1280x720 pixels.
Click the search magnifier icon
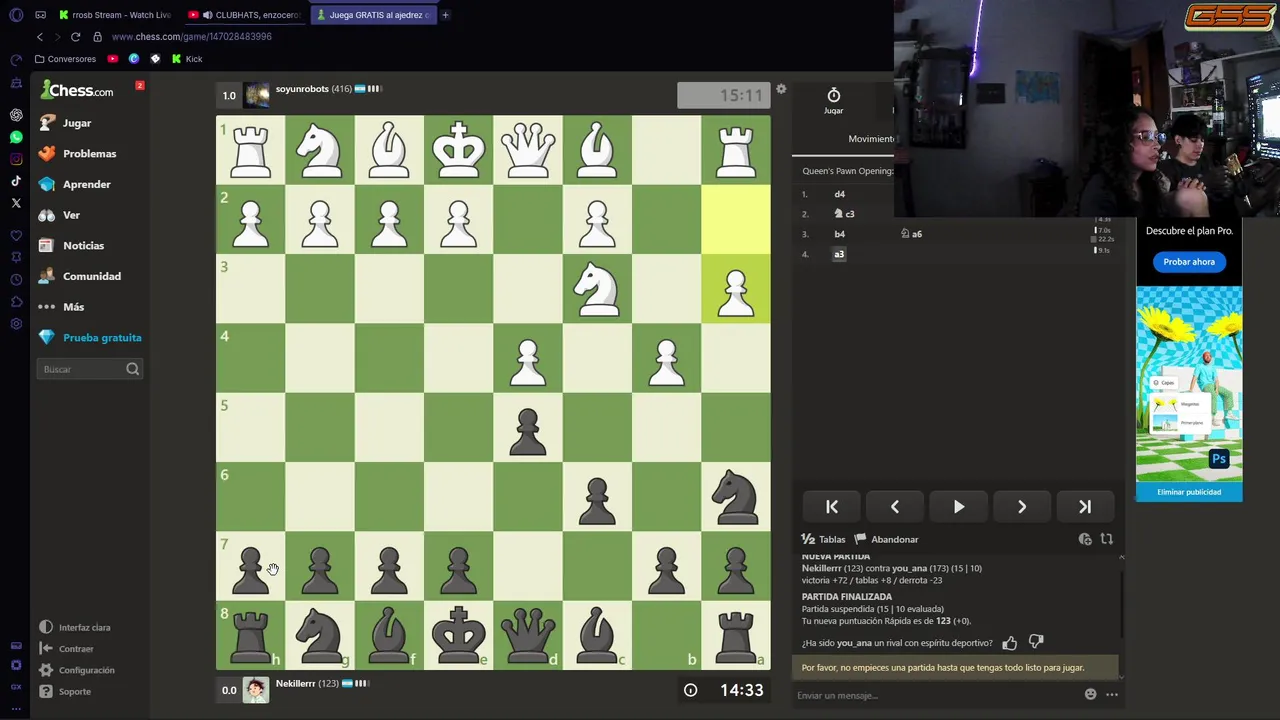[132, 369]
